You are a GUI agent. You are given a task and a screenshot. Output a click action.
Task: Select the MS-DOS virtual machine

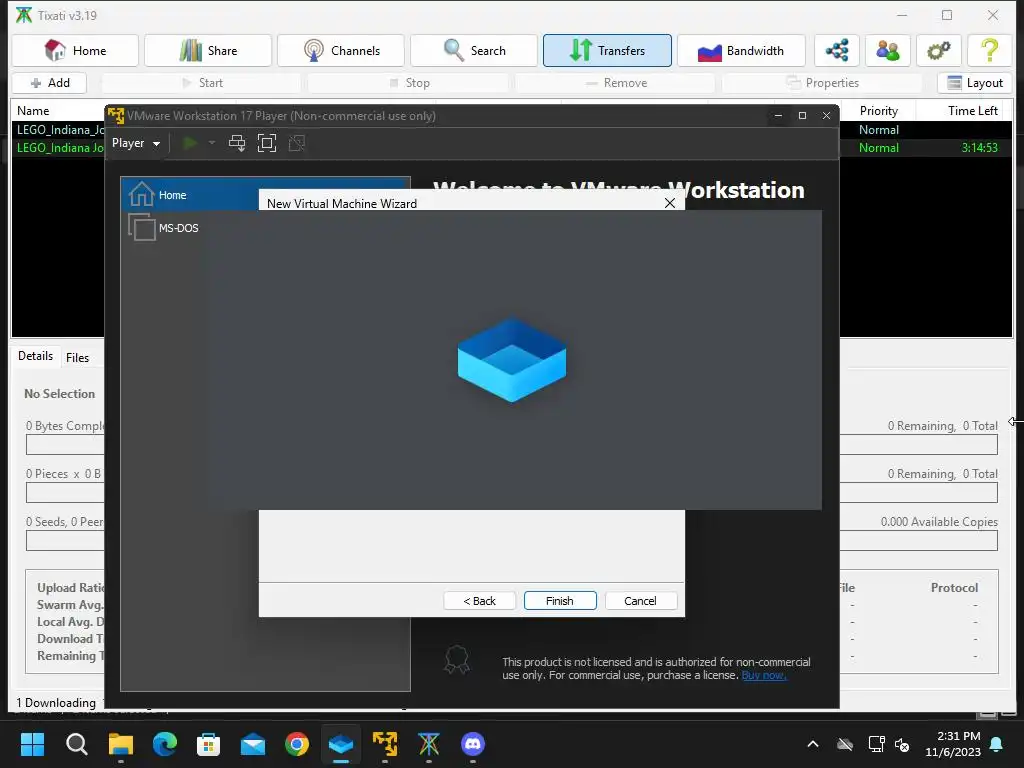point(163,228)
